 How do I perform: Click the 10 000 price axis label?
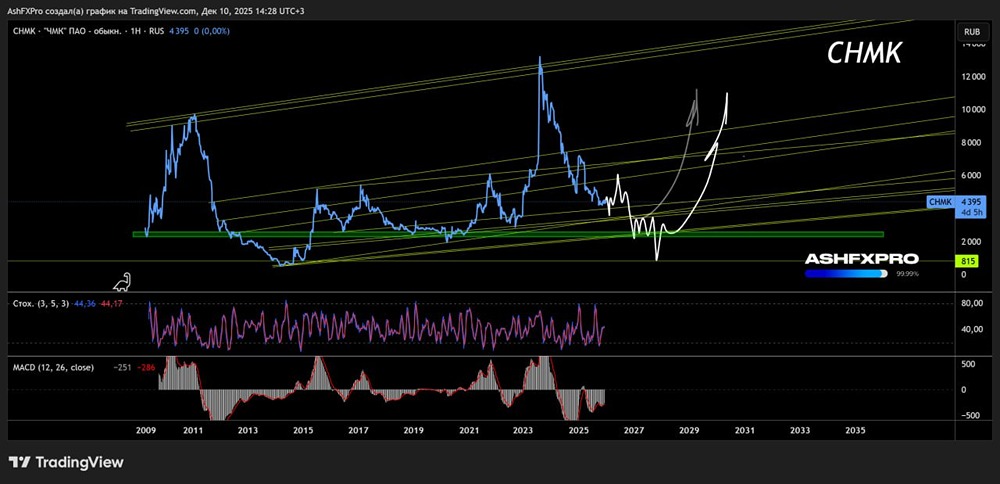tap(973, 110)
